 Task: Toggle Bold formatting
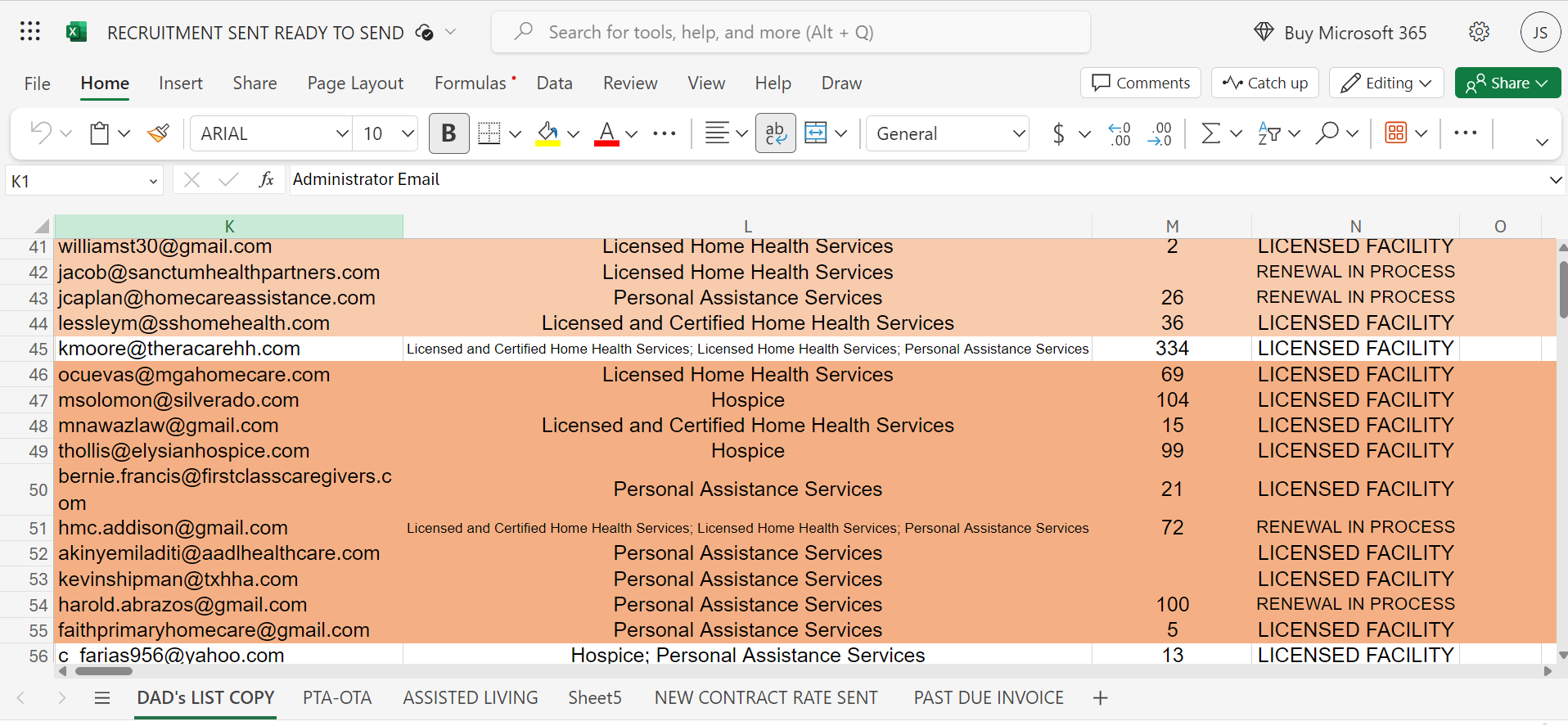[448, 133]
